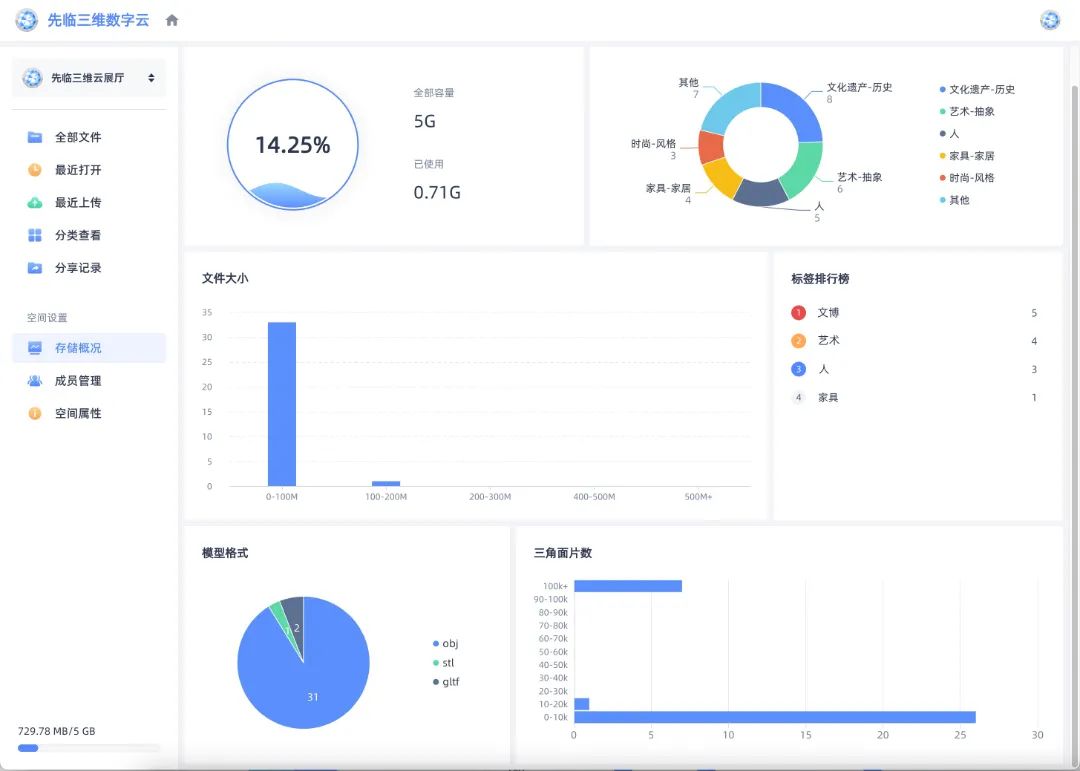This screenshot has width=1080, height=771.
Task: Click the 空间属性 info icon
Action: pos(35,413)
